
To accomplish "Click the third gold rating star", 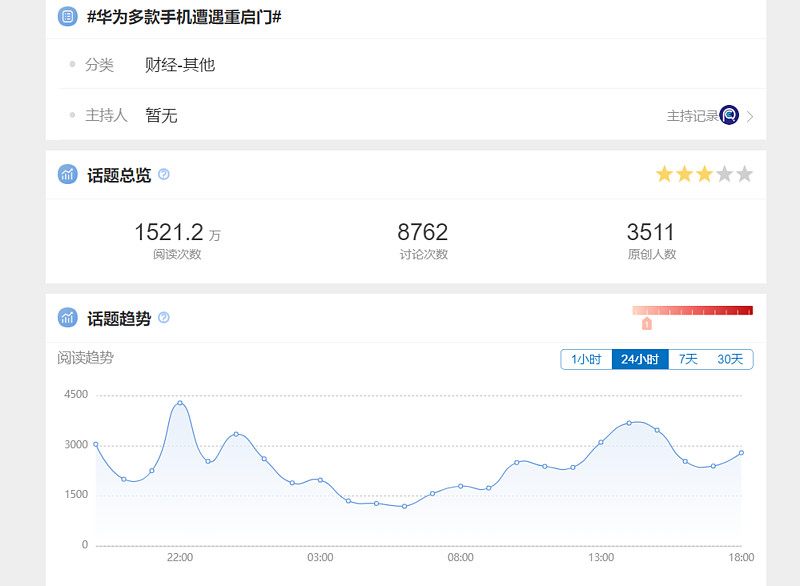I will [704, 174].
